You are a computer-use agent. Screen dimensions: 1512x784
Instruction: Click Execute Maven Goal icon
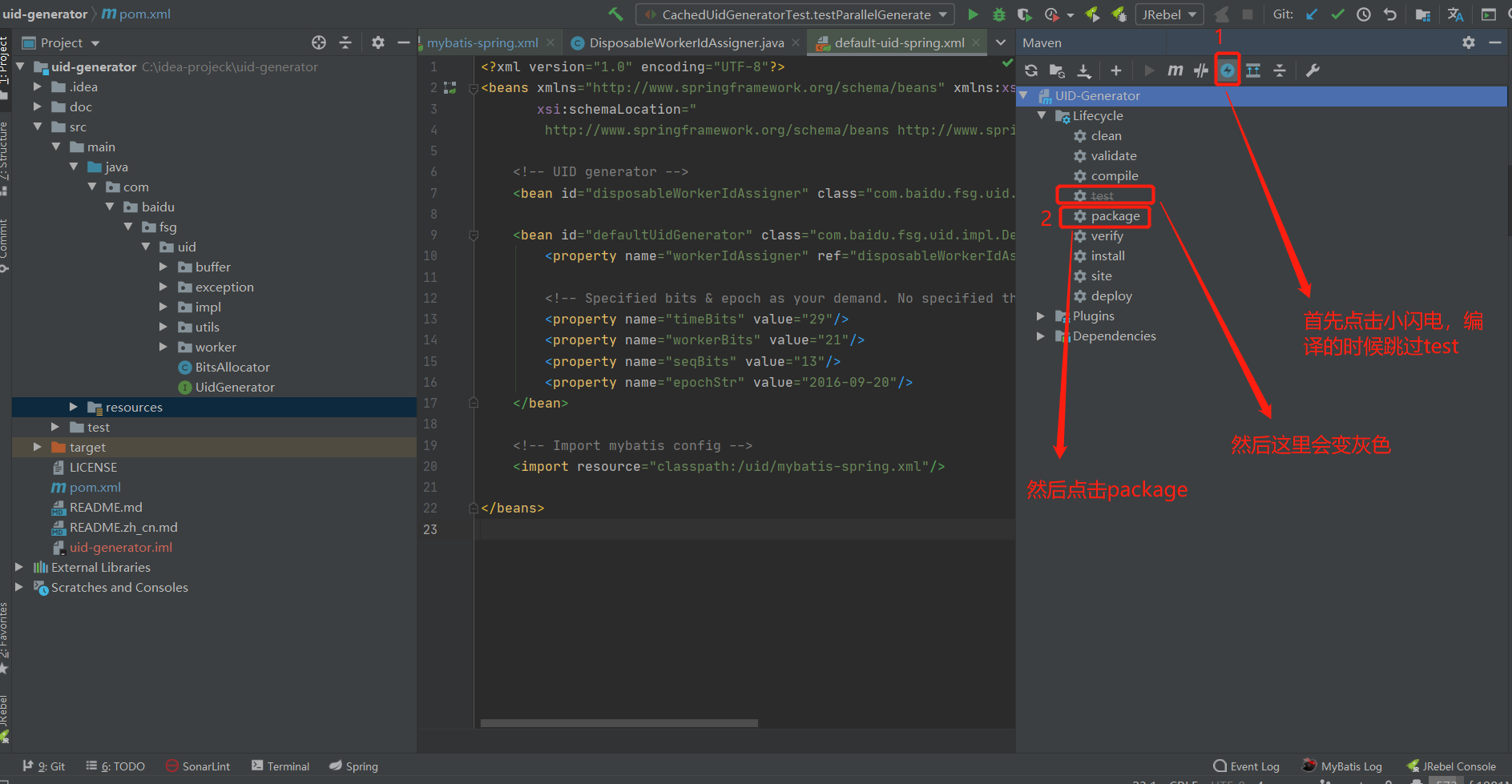(1175, 70)
